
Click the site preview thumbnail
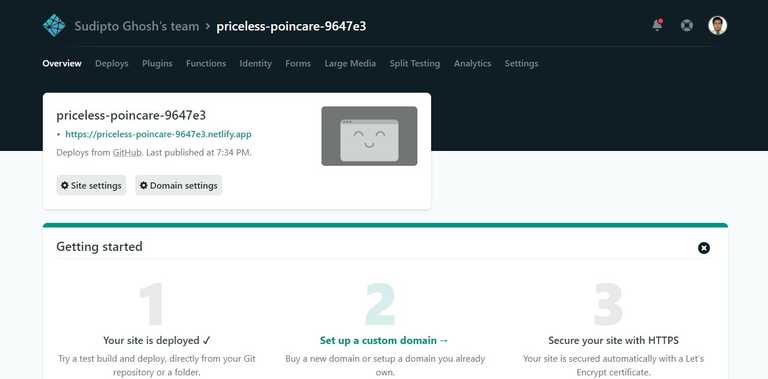[x=369, y=136]
